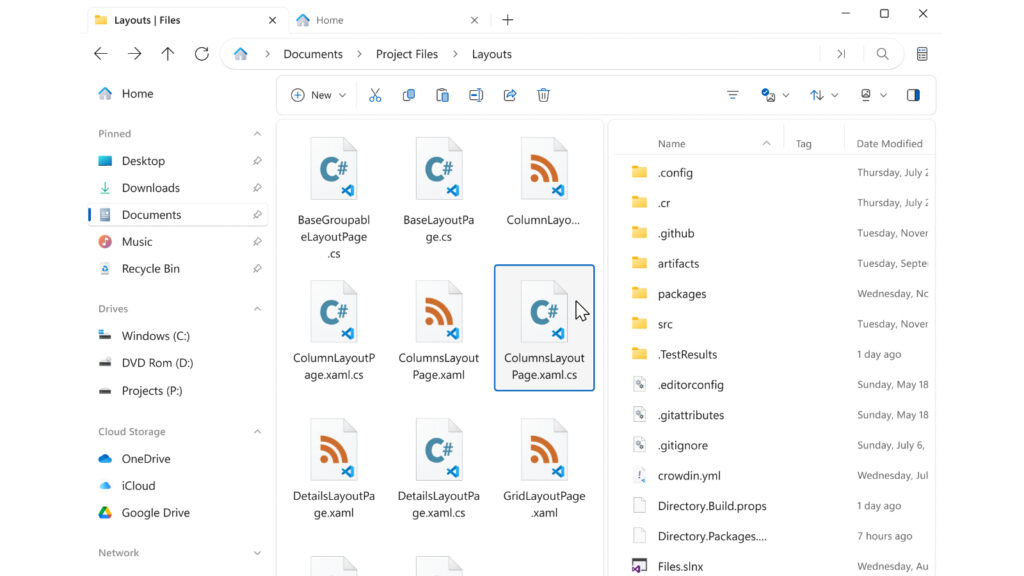Click the Delete trash icon

click(543, 95)
